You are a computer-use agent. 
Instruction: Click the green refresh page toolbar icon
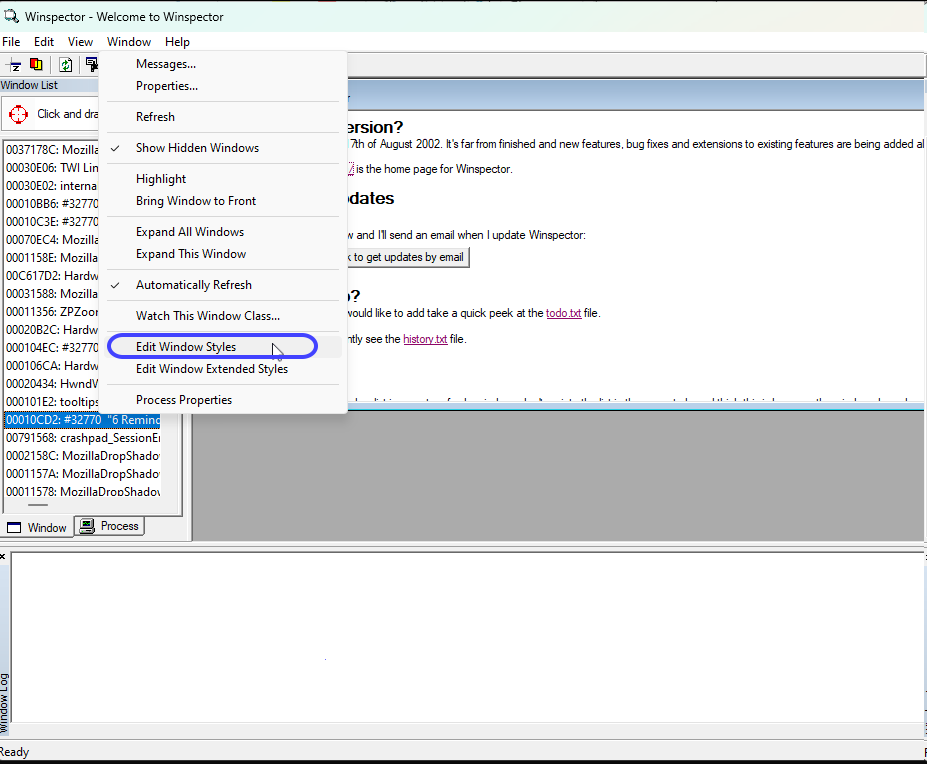(x=66, y=64)
